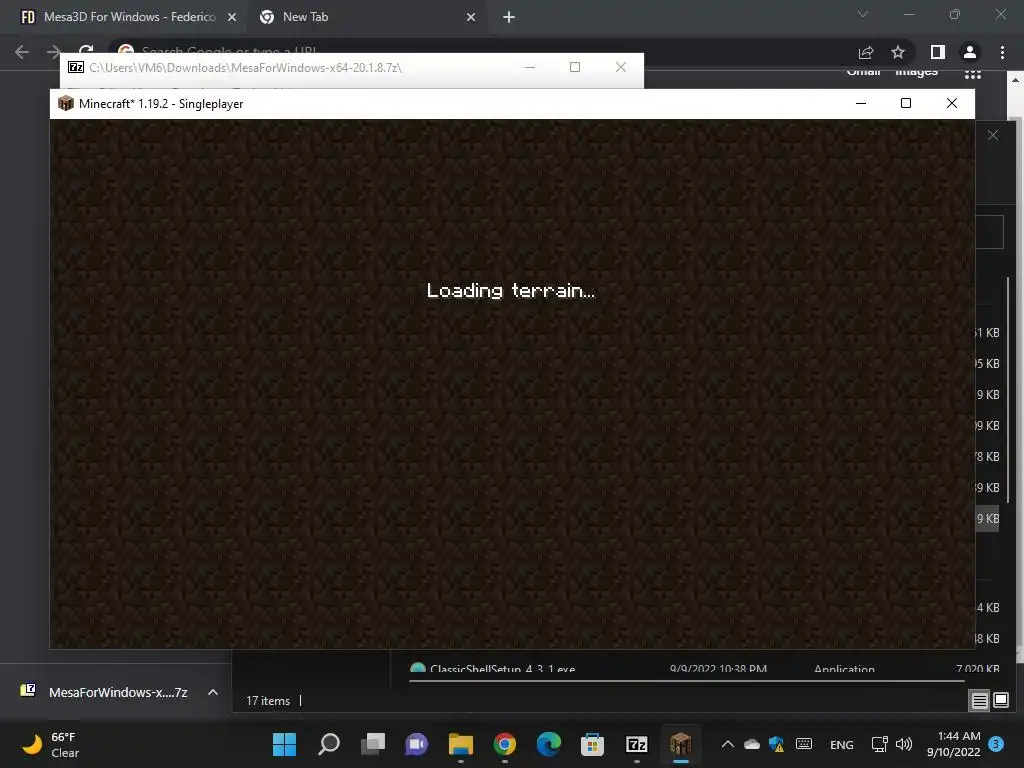1024x768 pixels.
Task: Expand the MesaForWindows download options chevron
Action: click(x=213, y=692)
